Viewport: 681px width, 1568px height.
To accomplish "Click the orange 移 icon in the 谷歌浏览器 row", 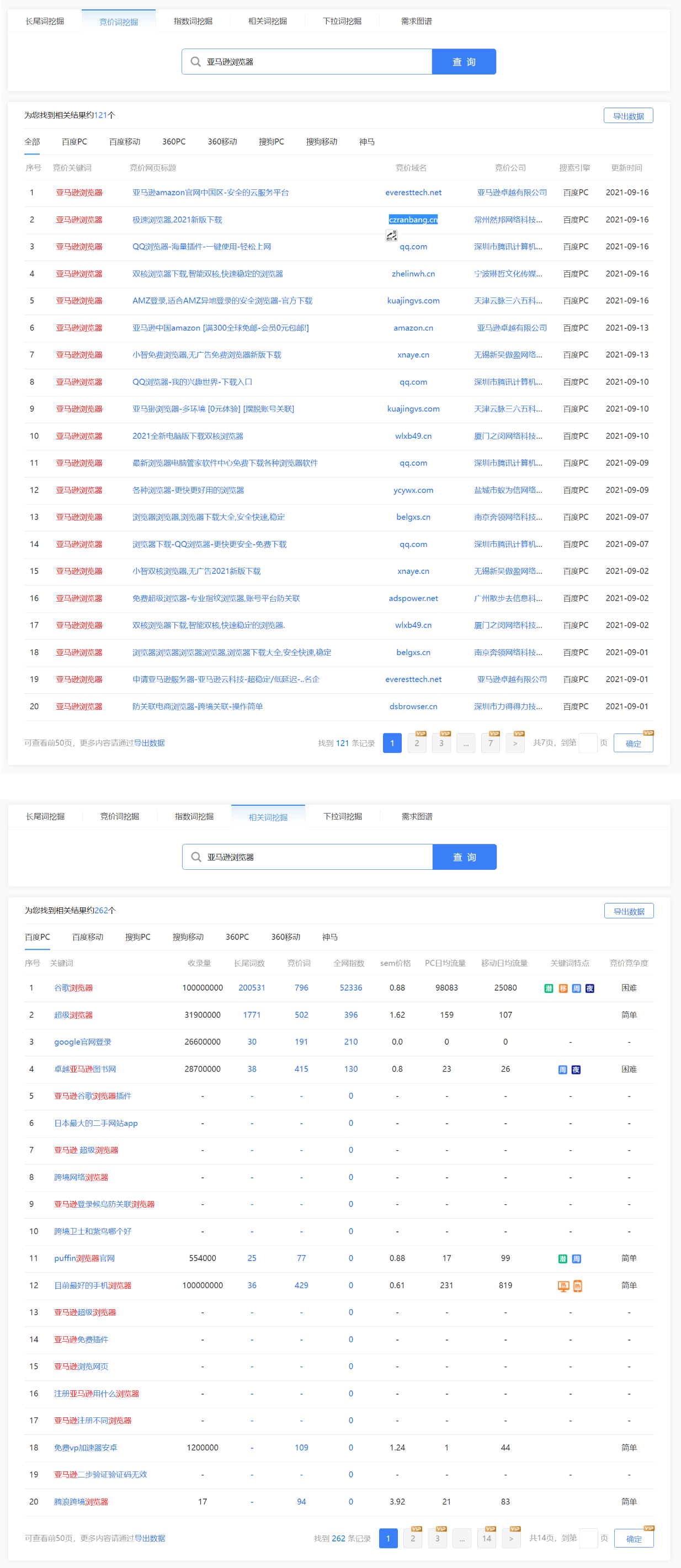I will [563, 988].
